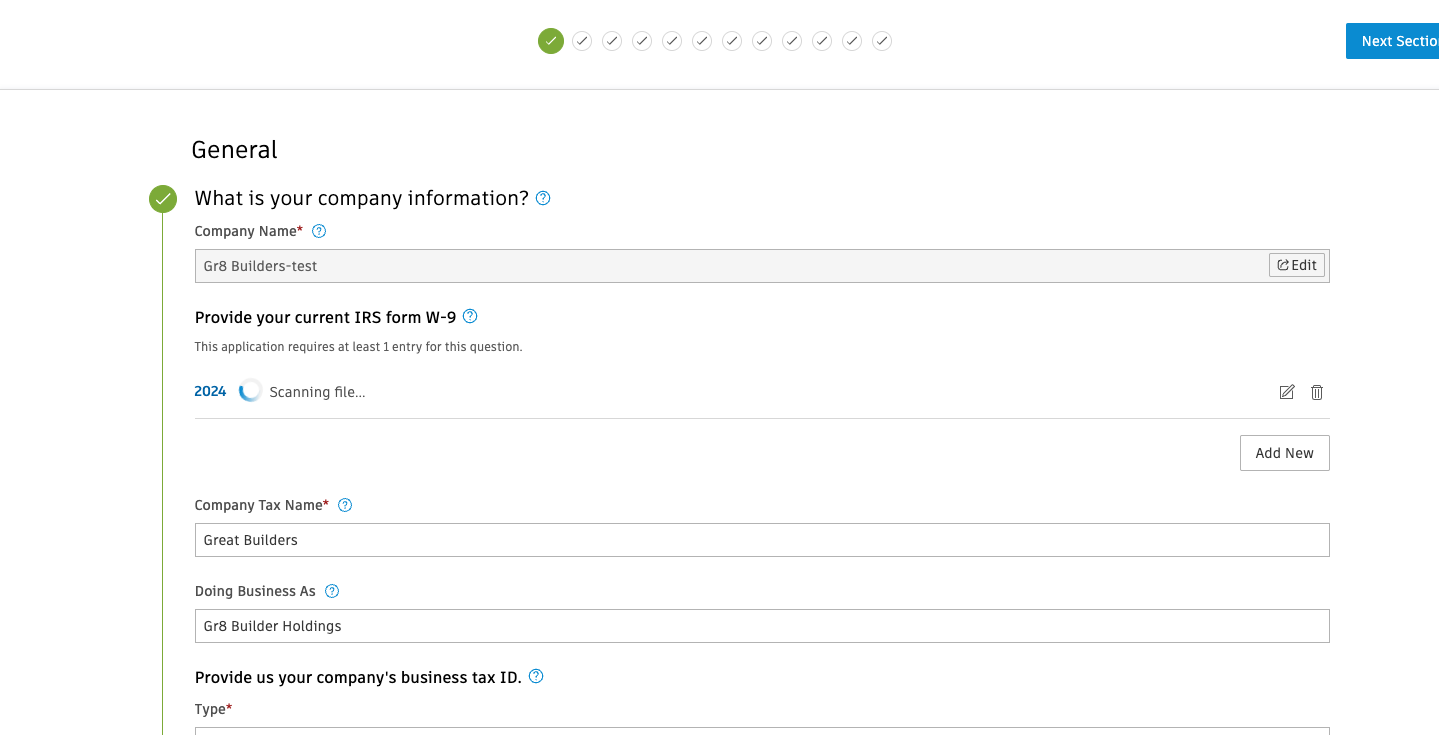Go to the eleventh progress step circle

(852, 41)
